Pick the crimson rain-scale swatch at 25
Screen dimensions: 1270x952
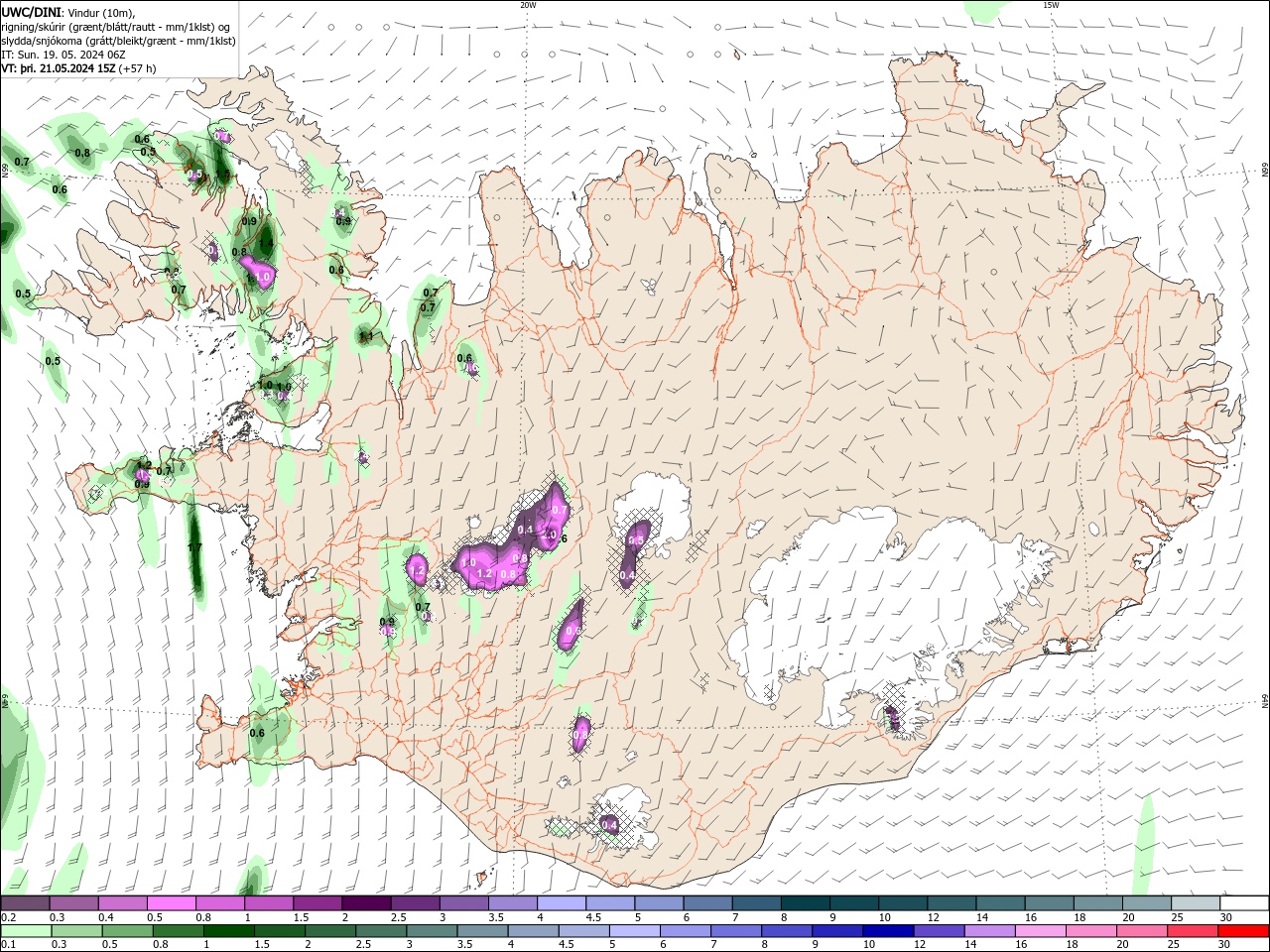point(1194,931)
